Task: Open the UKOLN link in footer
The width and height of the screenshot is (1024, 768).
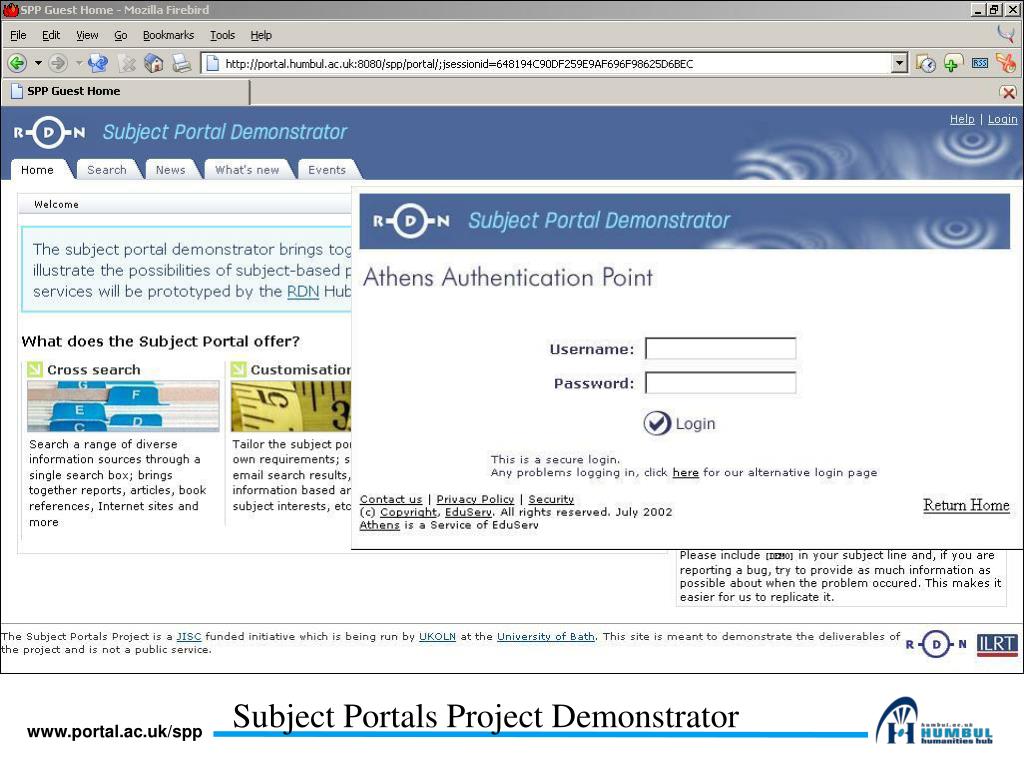Action: click(x=437, y=636)
